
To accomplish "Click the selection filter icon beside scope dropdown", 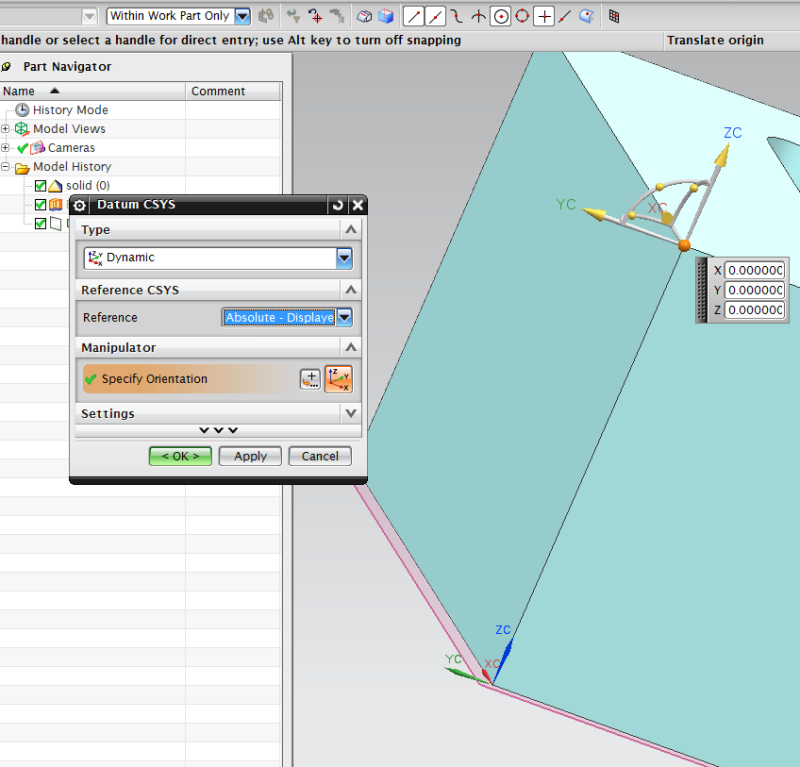I will pos(266,16).
